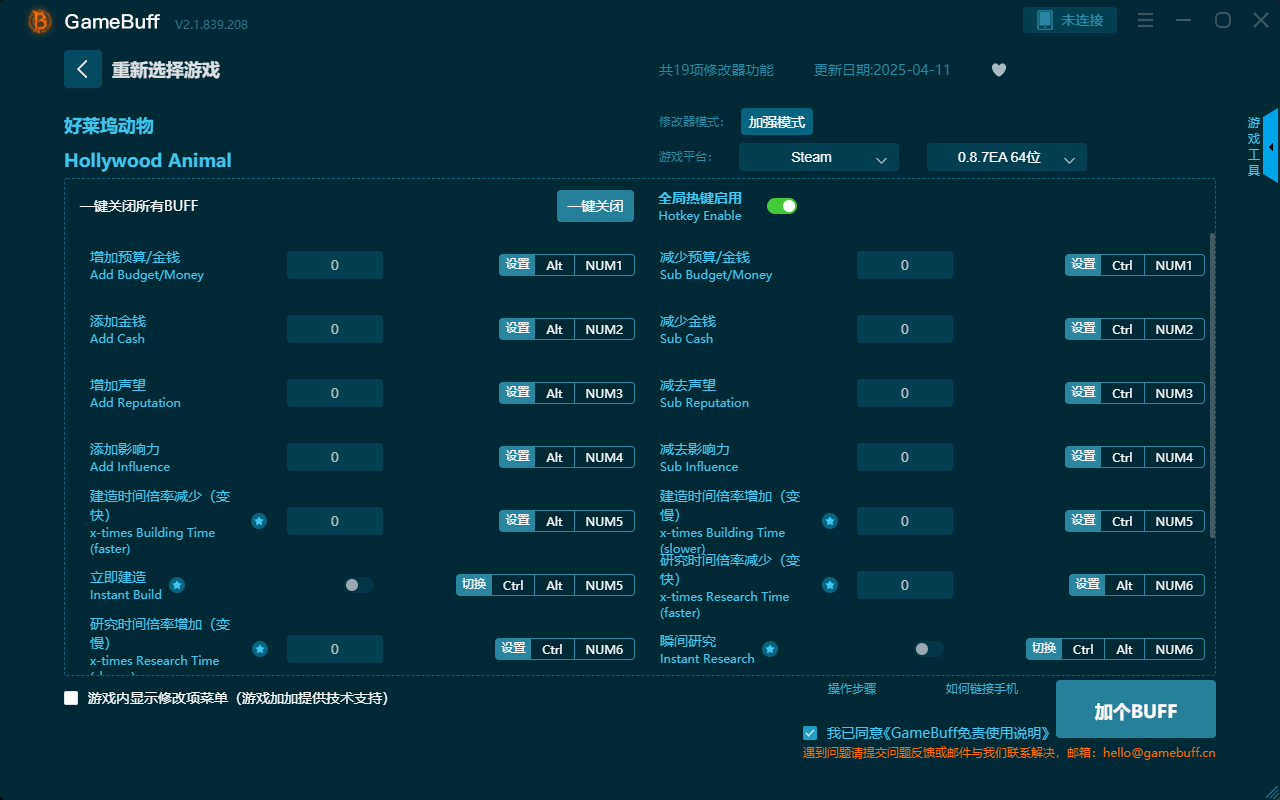Open phone connection via the 未连接 icon
The image size is (1280, 800).
click(1069, 19)
